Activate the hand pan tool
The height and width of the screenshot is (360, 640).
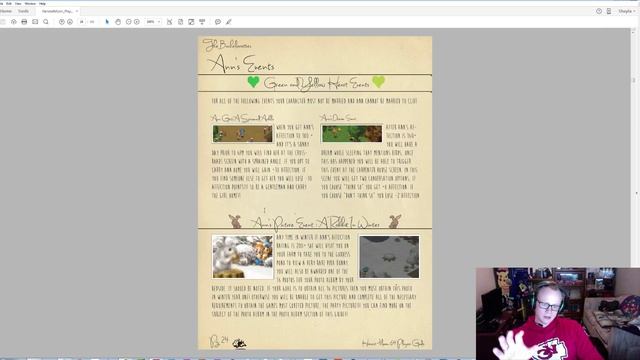tap(118, 22)
